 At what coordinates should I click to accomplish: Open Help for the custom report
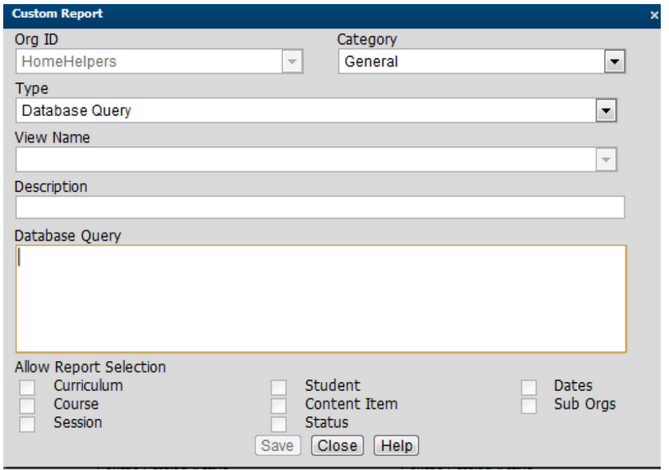395,446
